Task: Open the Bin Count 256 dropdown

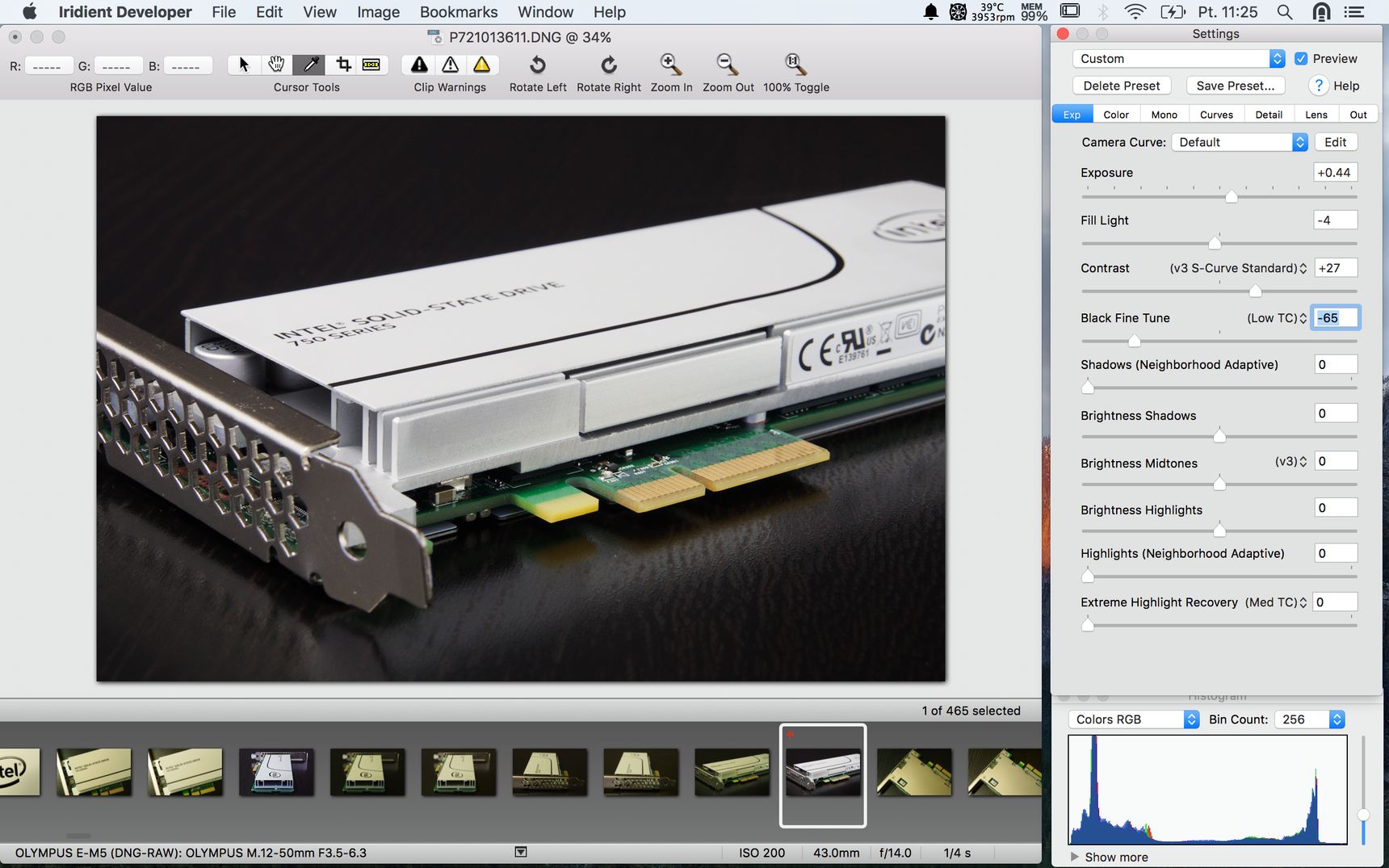Action: coord(1309,719)
